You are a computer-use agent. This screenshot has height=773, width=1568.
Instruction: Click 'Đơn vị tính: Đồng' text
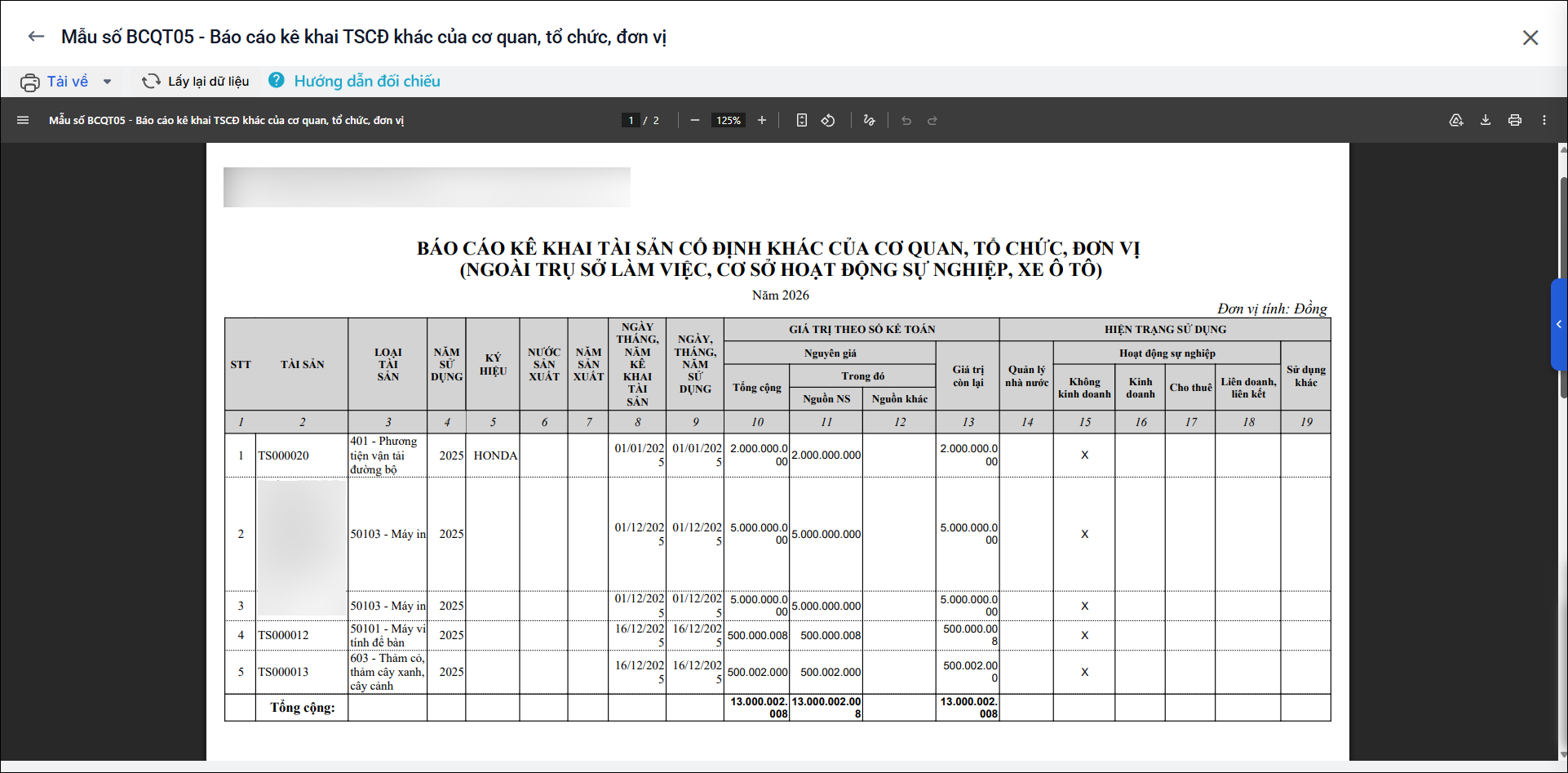(1273, 309)
